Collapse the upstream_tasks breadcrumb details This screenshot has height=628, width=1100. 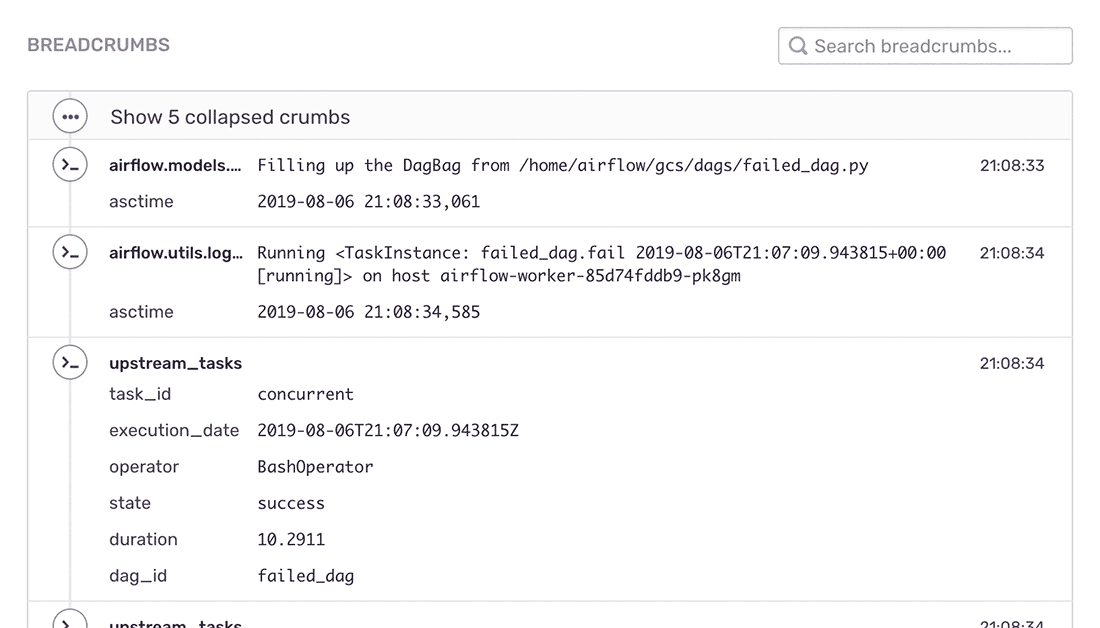click(176, 363)
